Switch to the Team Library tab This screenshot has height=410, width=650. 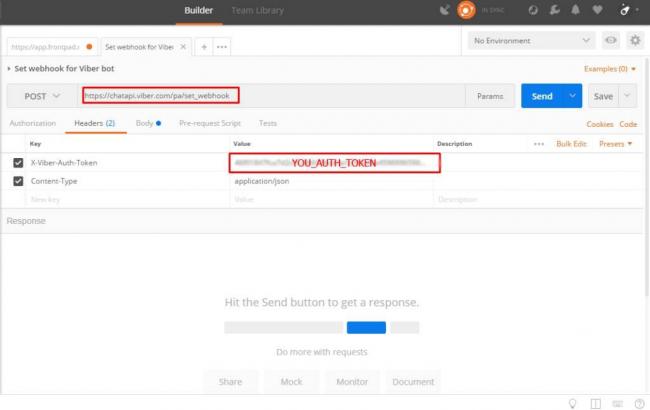pos(257,11)
